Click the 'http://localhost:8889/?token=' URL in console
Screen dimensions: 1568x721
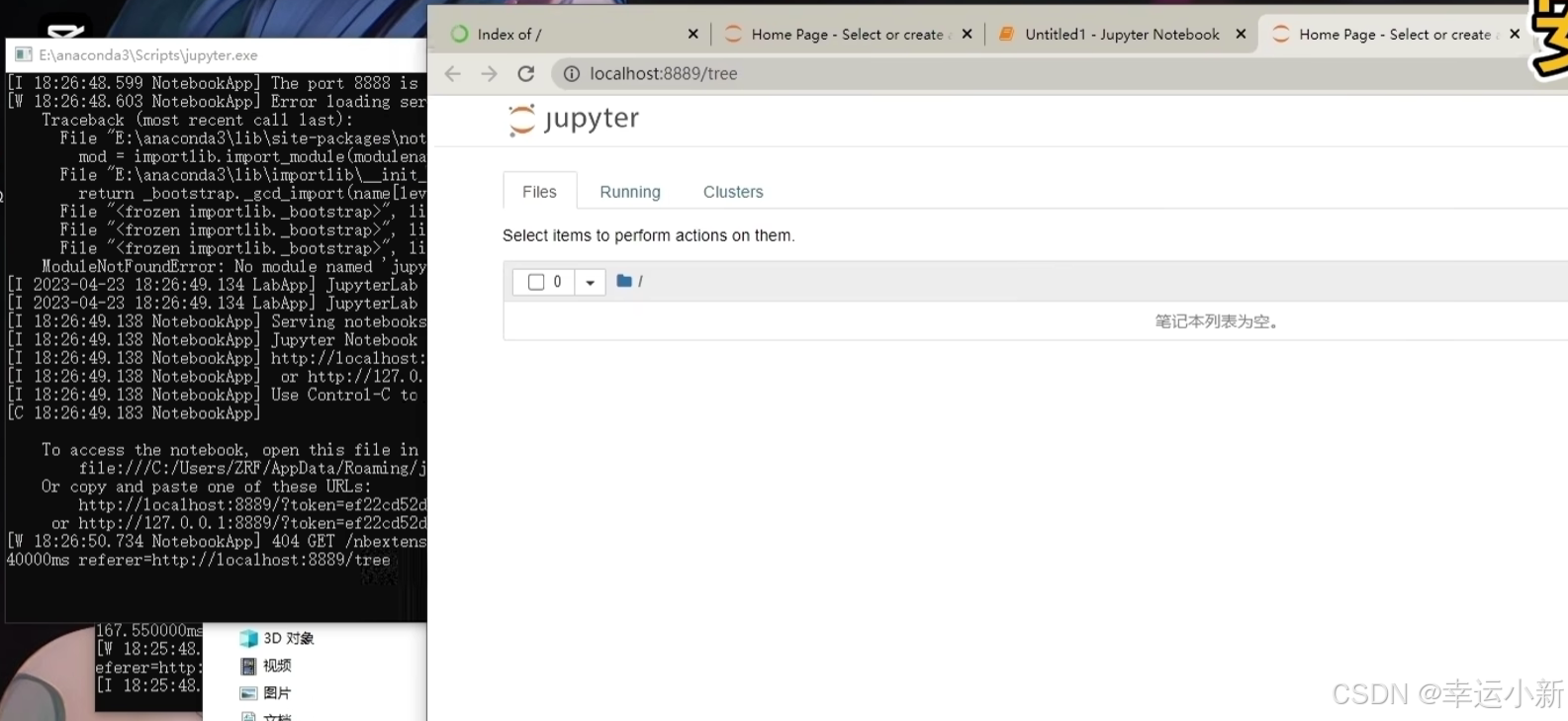point(252,505)
